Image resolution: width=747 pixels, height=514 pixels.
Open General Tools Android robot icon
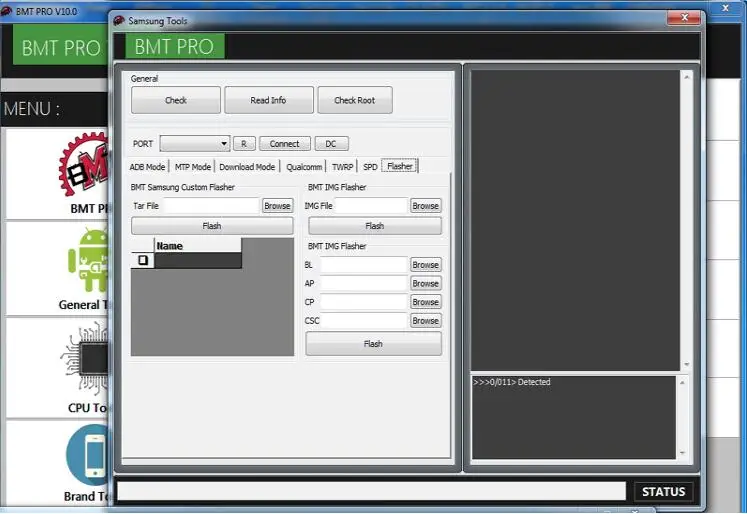(x=89, y=261)
